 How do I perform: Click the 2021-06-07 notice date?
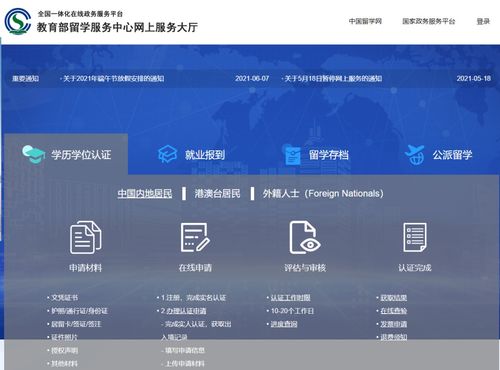point(252,79)
